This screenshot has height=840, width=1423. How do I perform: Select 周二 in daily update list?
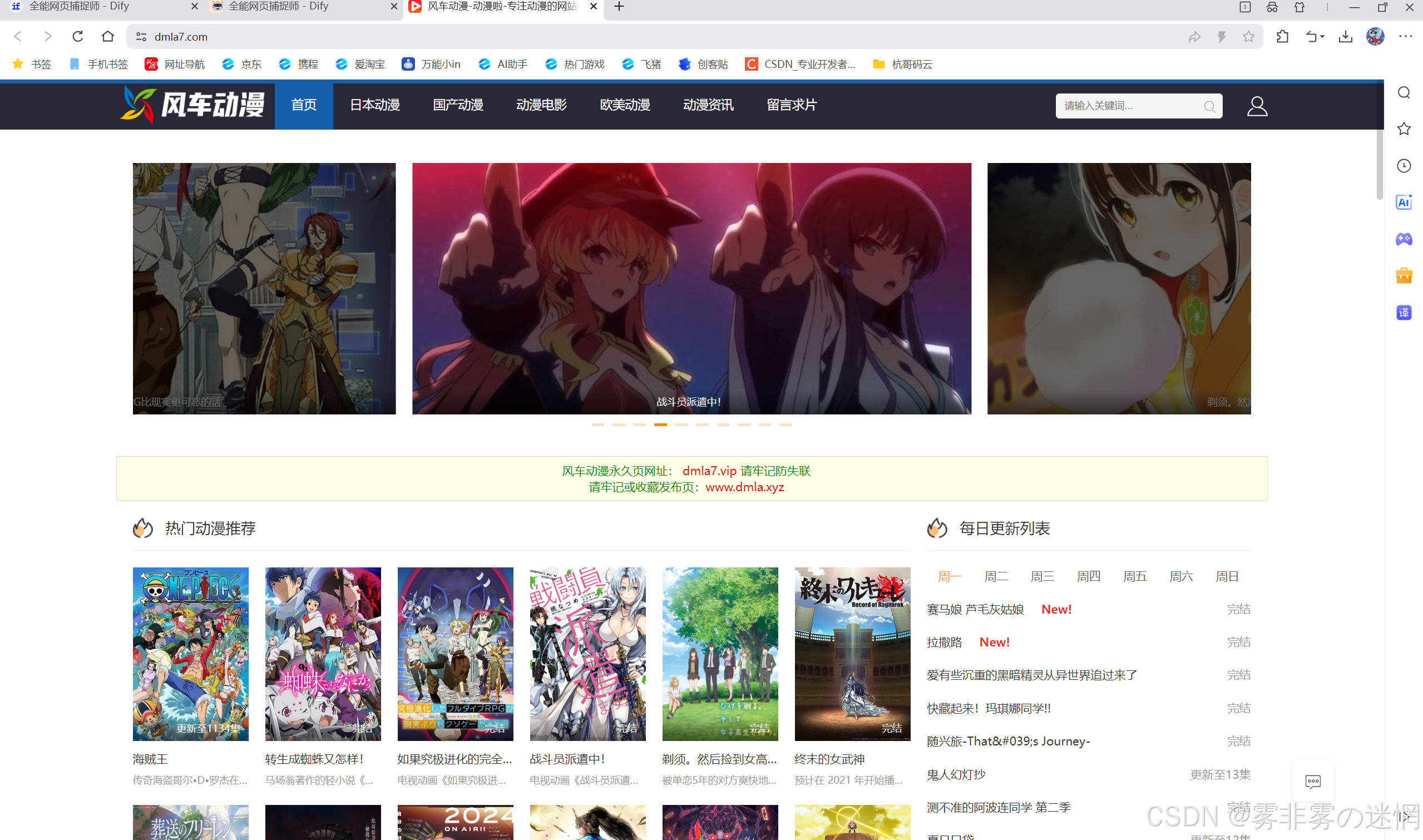point(996,576)
